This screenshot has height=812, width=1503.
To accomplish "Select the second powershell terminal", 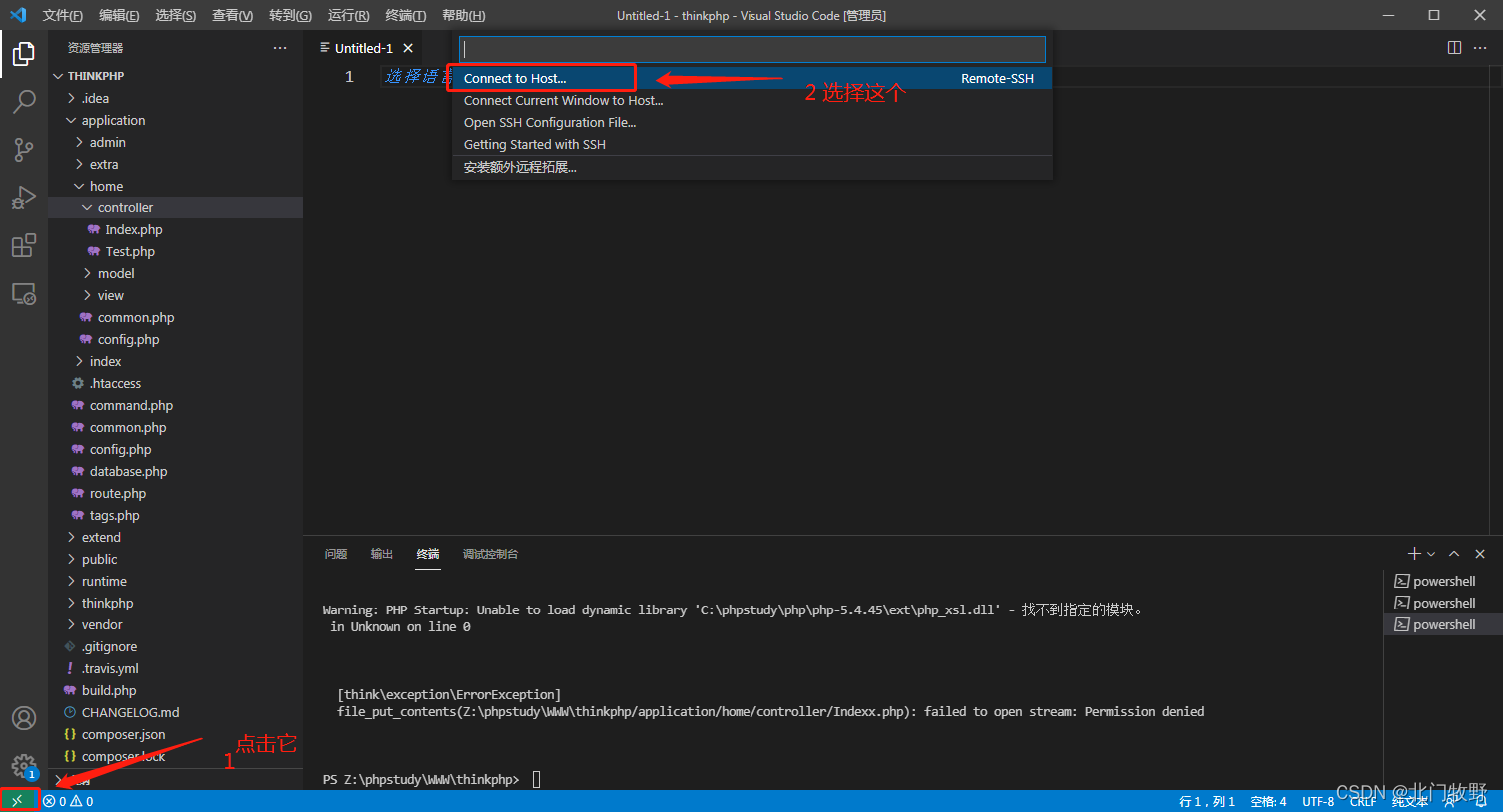I will 1443,603.
